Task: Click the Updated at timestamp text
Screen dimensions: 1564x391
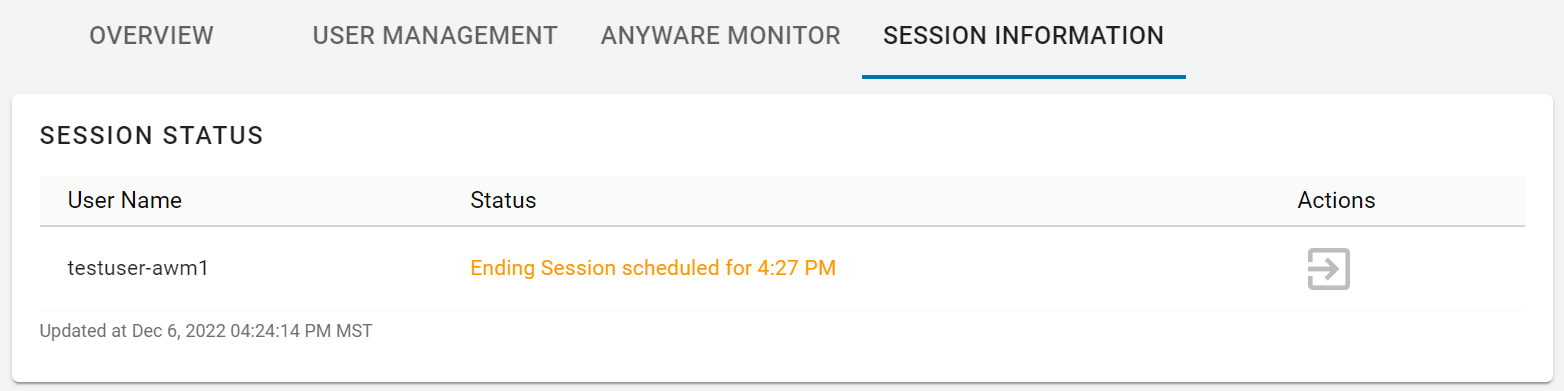Action: point(206,330)
